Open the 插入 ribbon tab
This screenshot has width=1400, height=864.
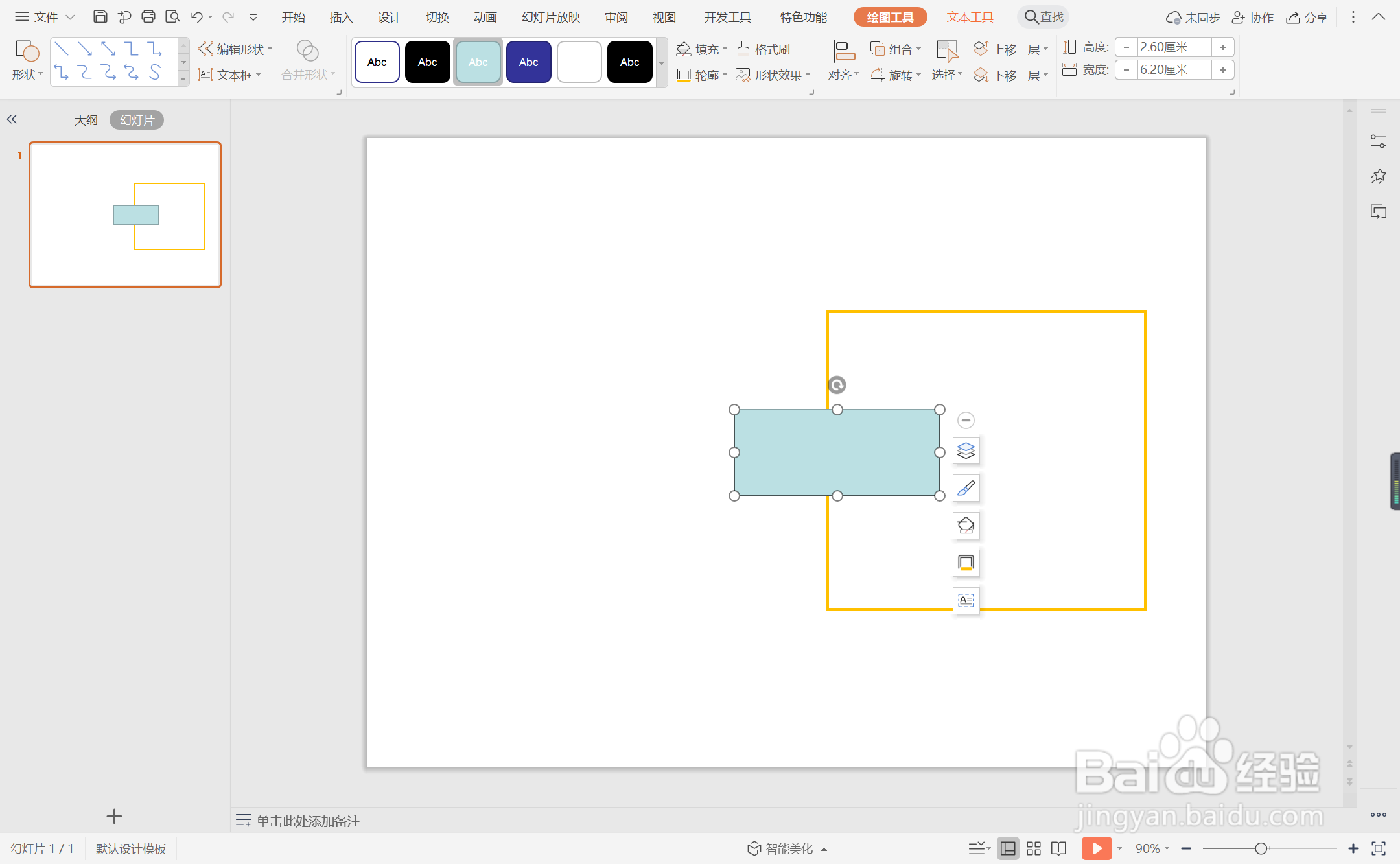(341, 18)
